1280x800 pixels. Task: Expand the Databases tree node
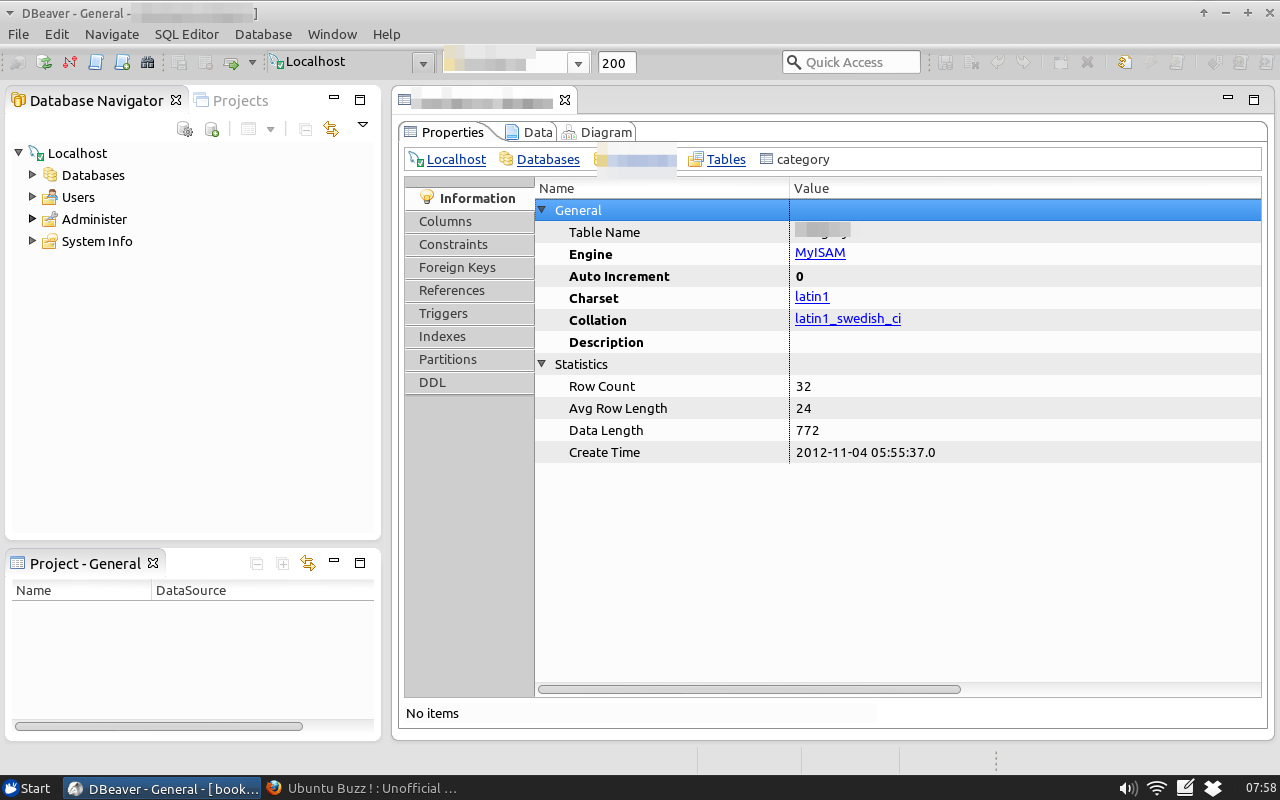coord(32,175)
